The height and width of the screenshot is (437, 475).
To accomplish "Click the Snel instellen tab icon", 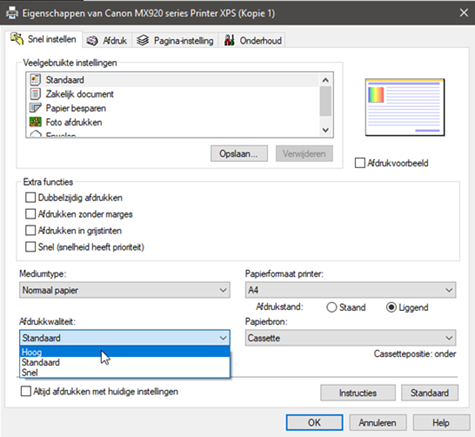I will [17, 39].
